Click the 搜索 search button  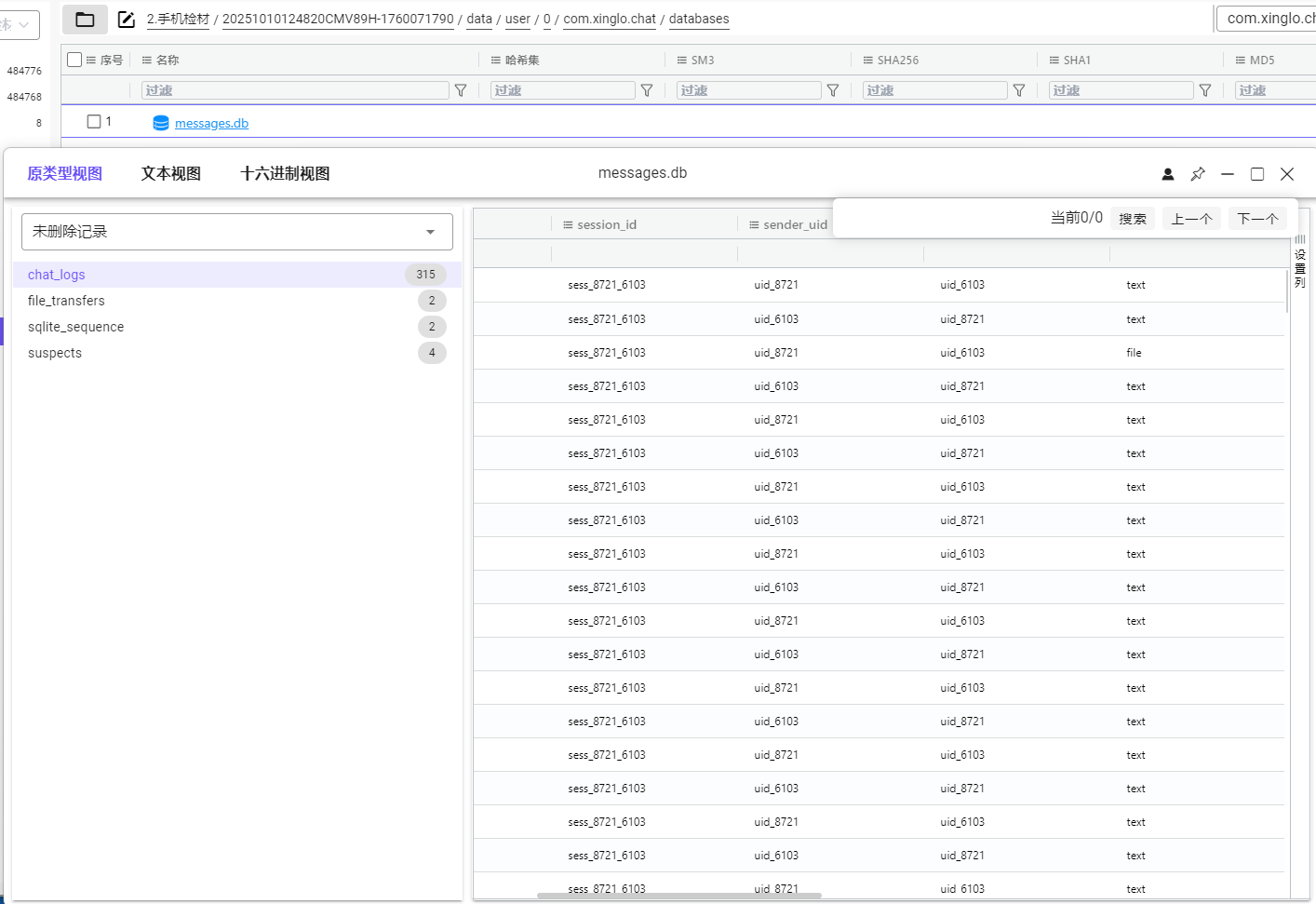[1133, 219]
